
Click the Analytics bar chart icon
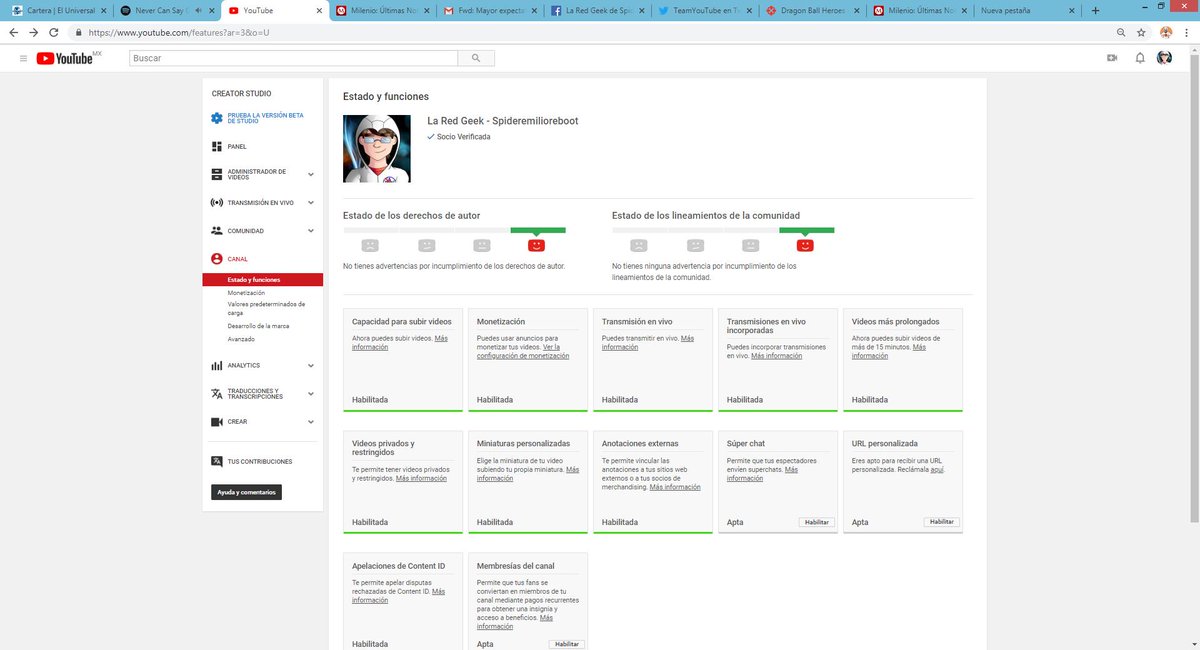[217, 365]
